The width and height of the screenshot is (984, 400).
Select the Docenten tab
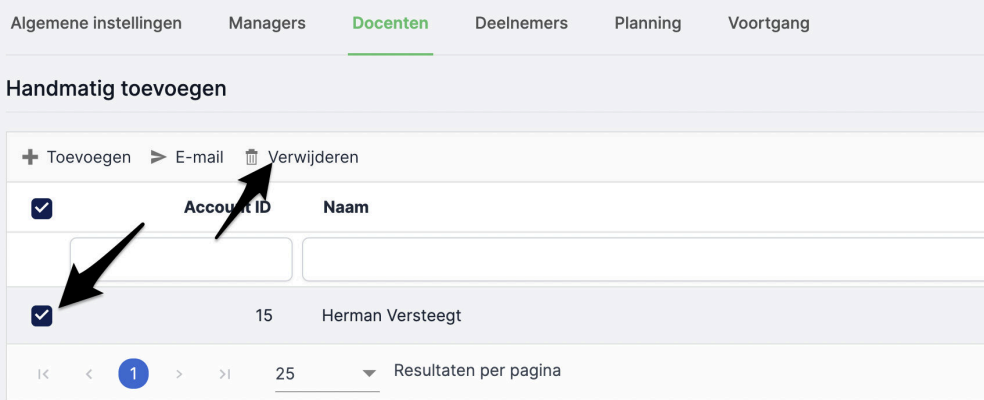(390, 23)
